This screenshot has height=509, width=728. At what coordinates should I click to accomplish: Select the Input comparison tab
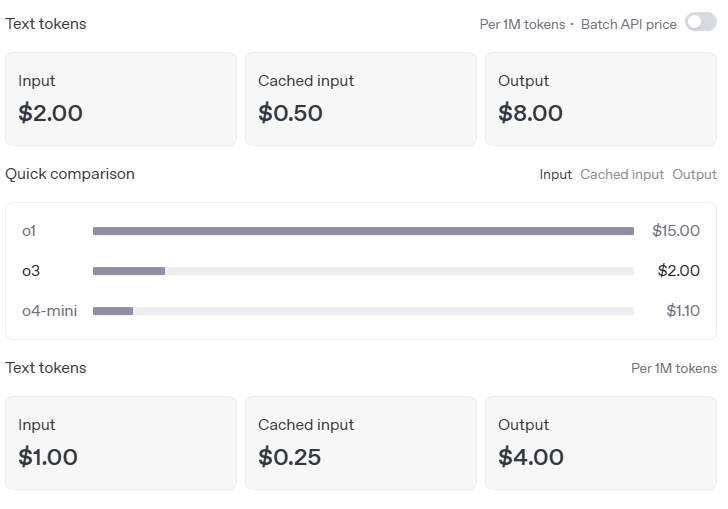(x=555, y=174)
